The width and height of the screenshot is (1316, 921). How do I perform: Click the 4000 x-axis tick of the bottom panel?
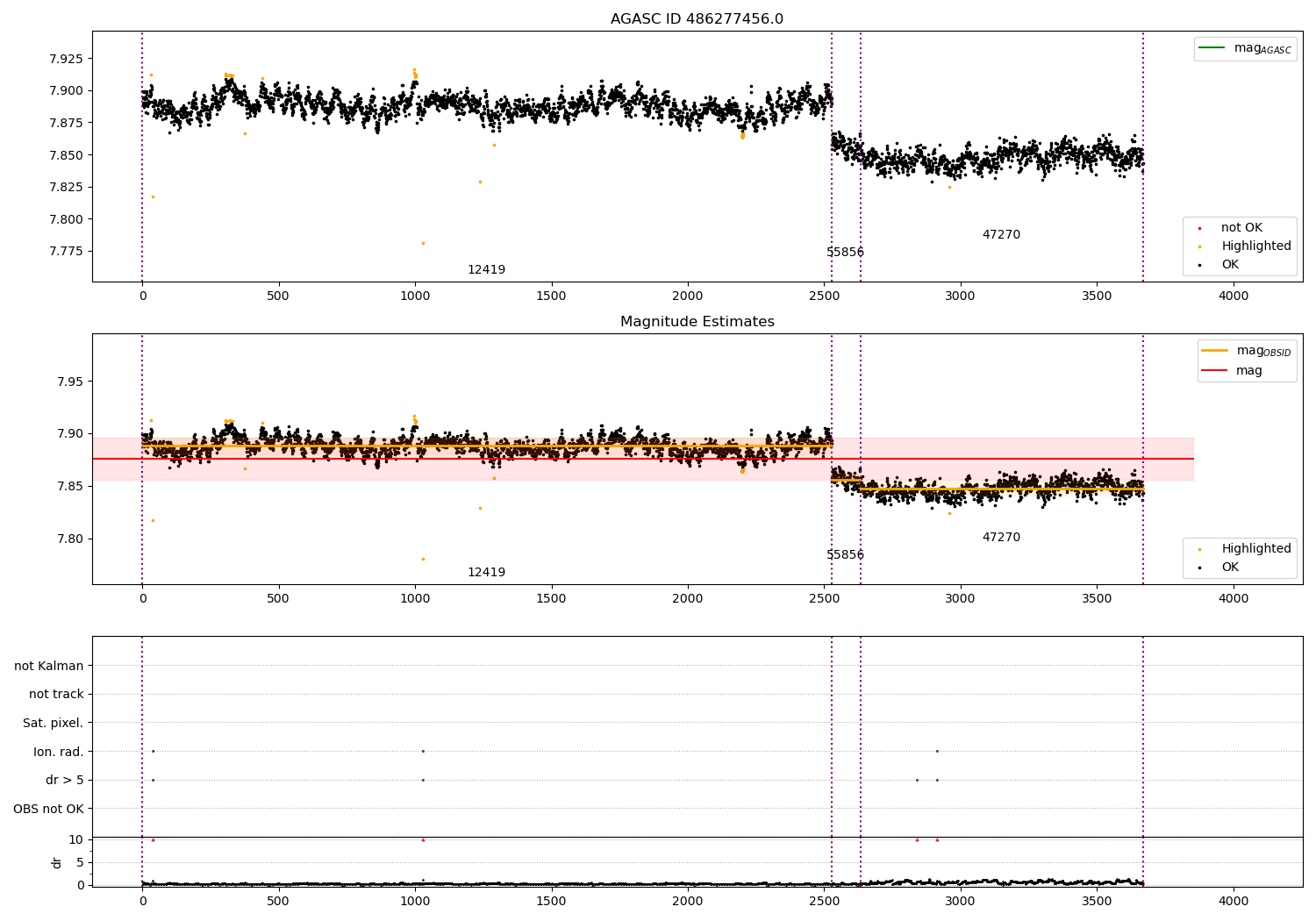click(1234, 901)
